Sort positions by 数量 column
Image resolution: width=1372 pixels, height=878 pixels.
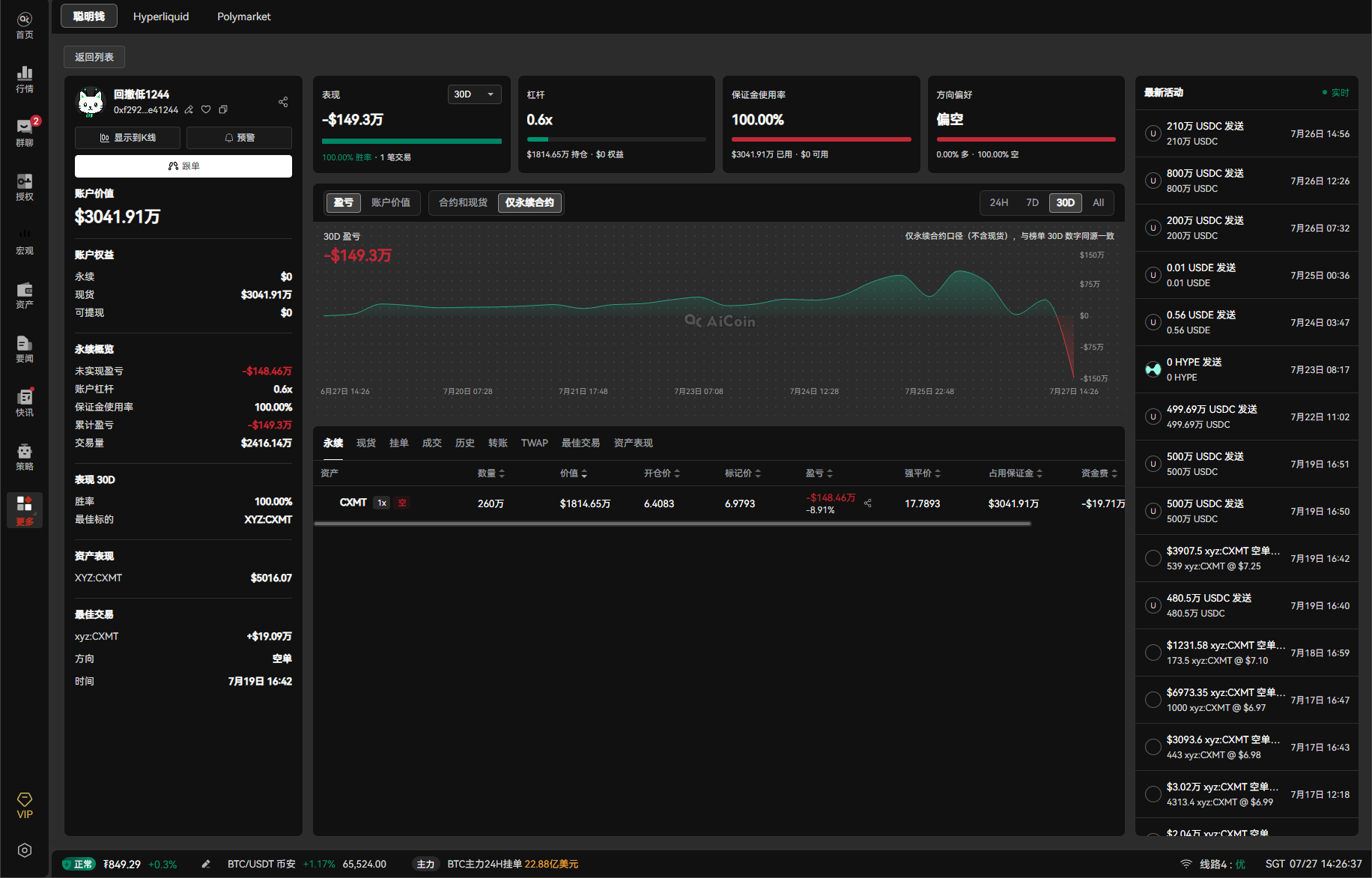pyautogui.click(x=491, y=473)
